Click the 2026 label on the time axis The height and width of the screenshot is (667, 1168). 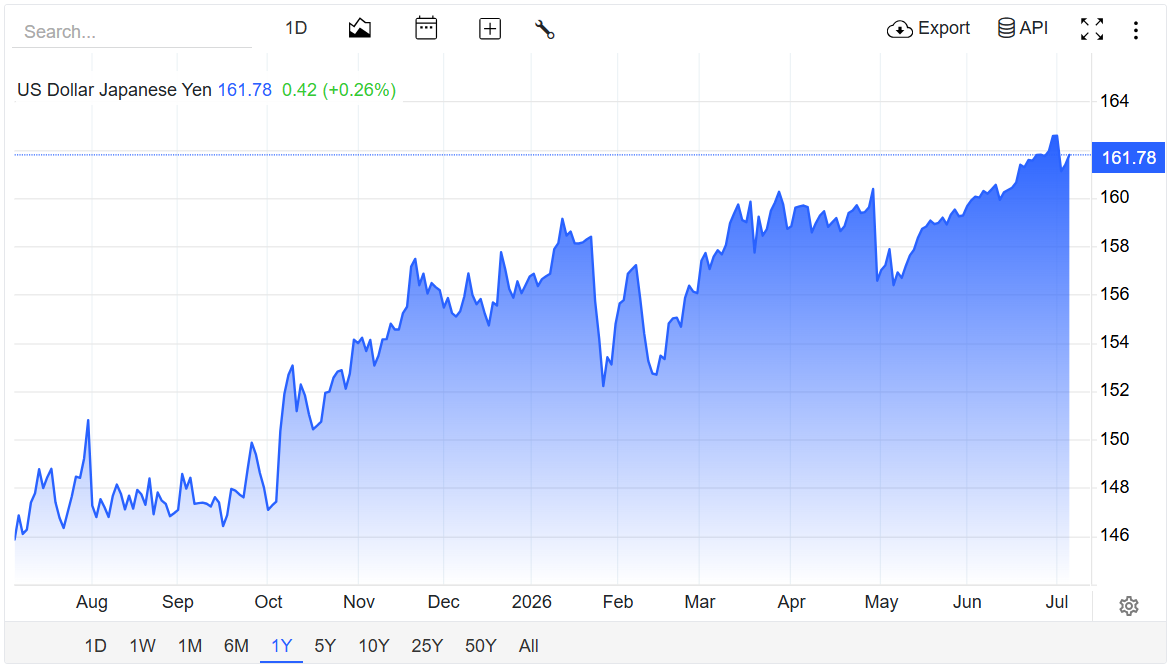click(531, 601)
